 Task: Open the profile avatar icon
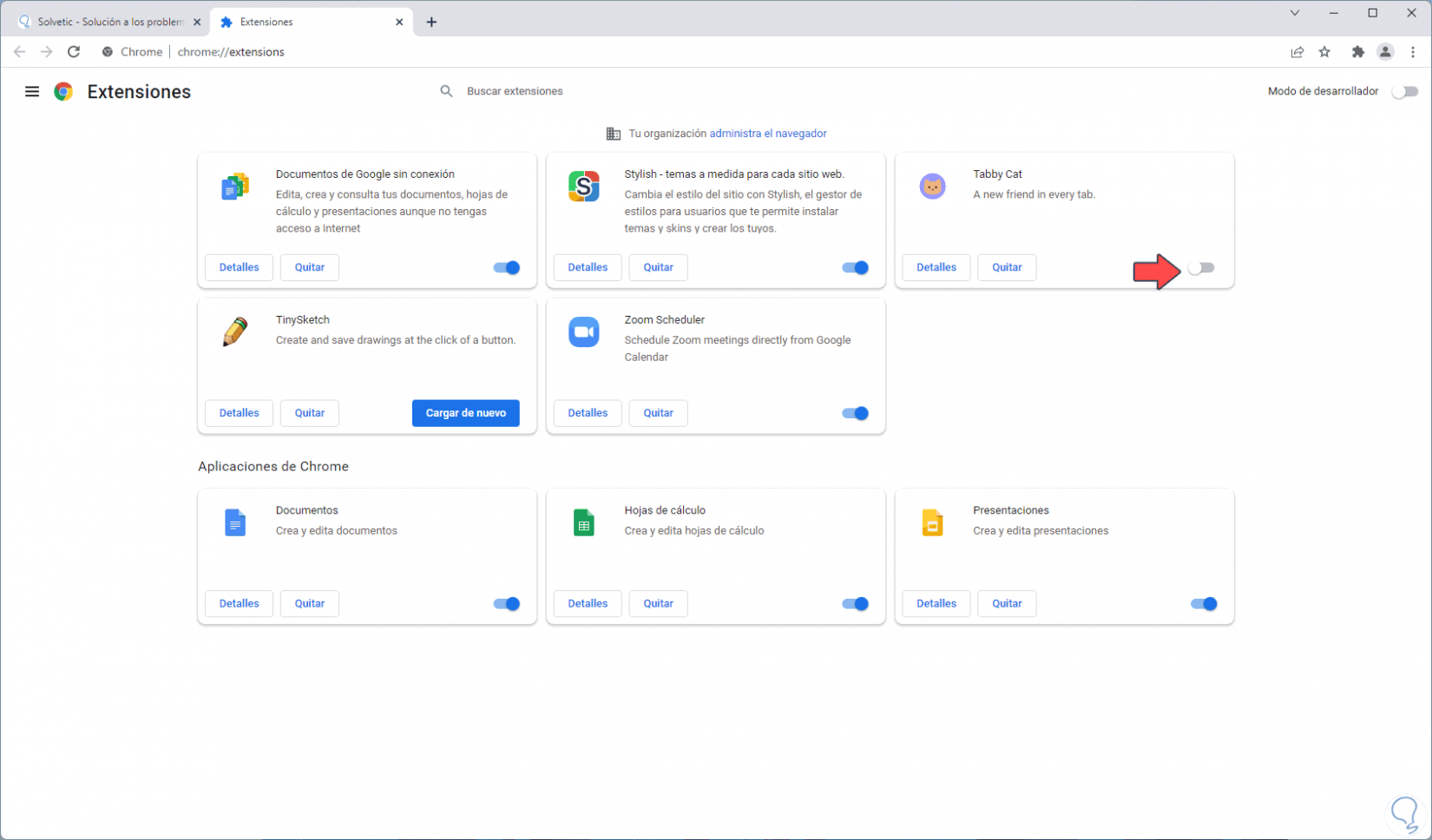(x=1385, y=52)
